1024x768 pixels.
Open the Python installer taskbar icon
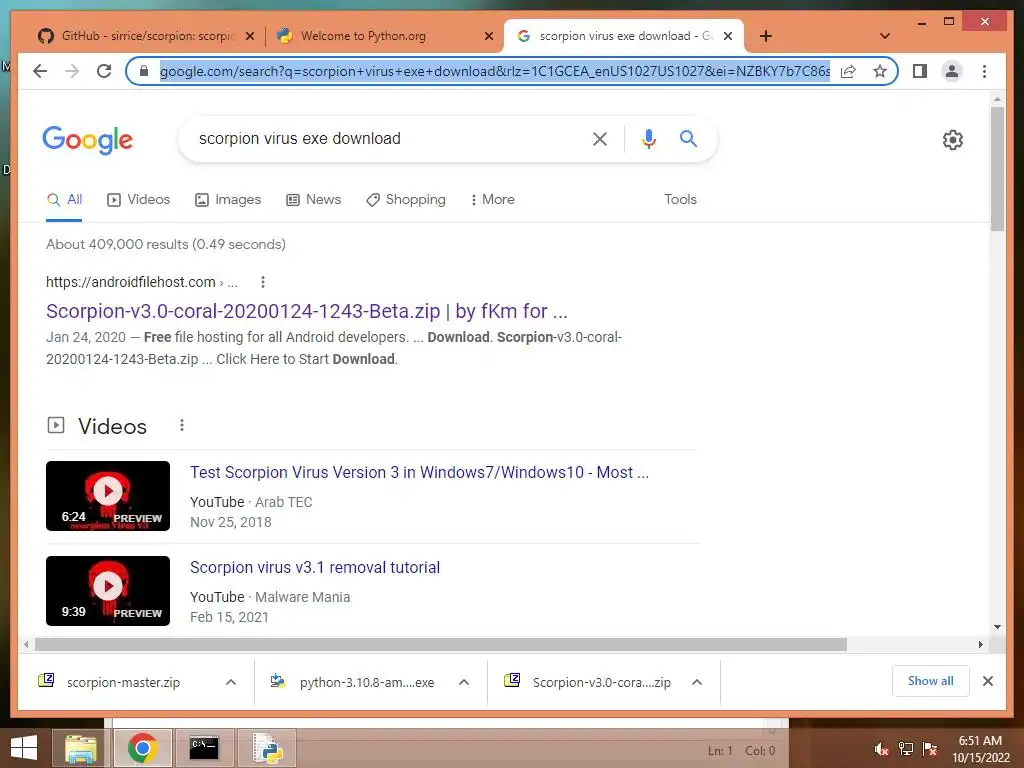(267, 748)
